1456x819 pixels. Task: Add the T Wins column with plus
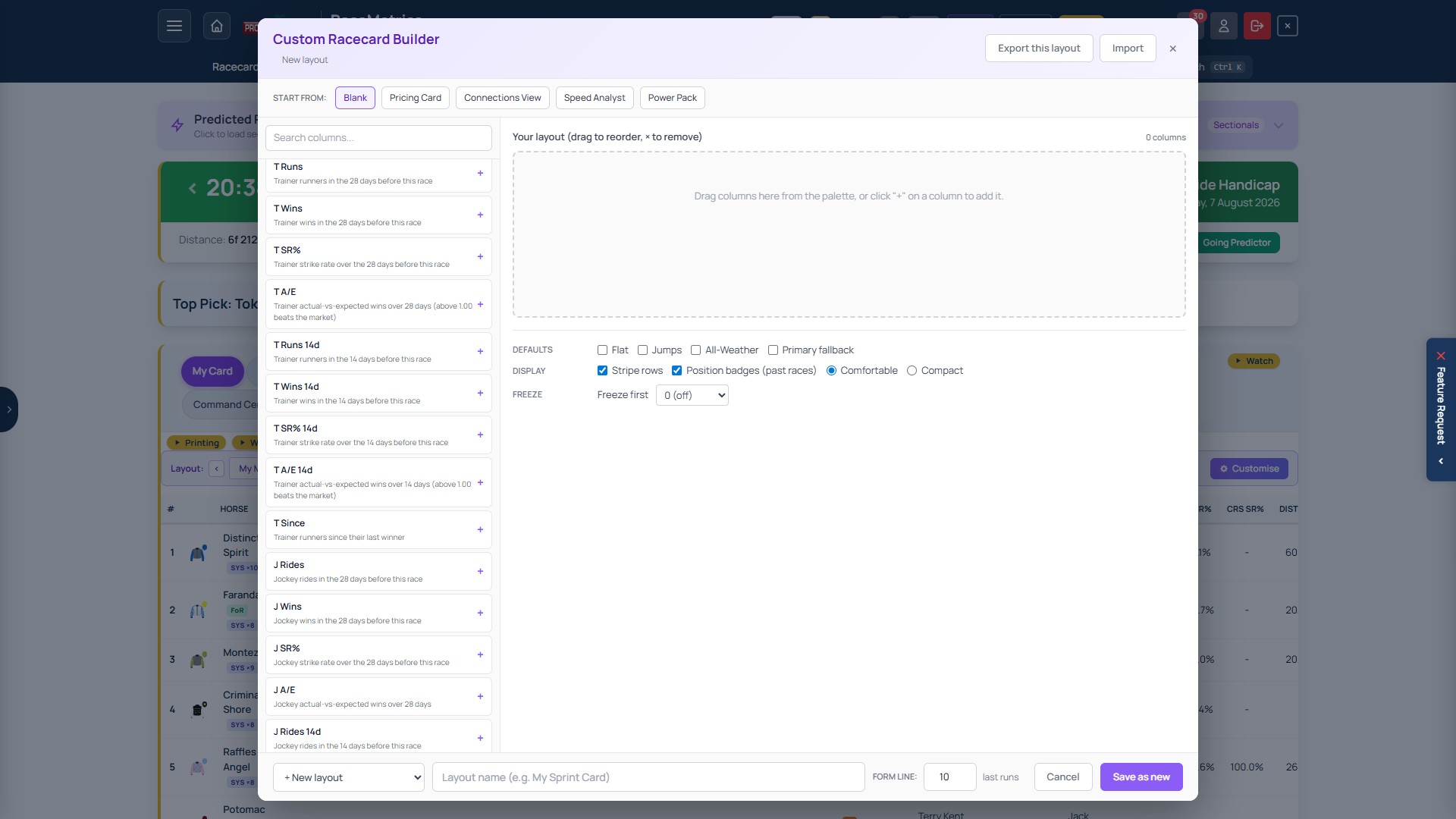(x=480, y=215)
